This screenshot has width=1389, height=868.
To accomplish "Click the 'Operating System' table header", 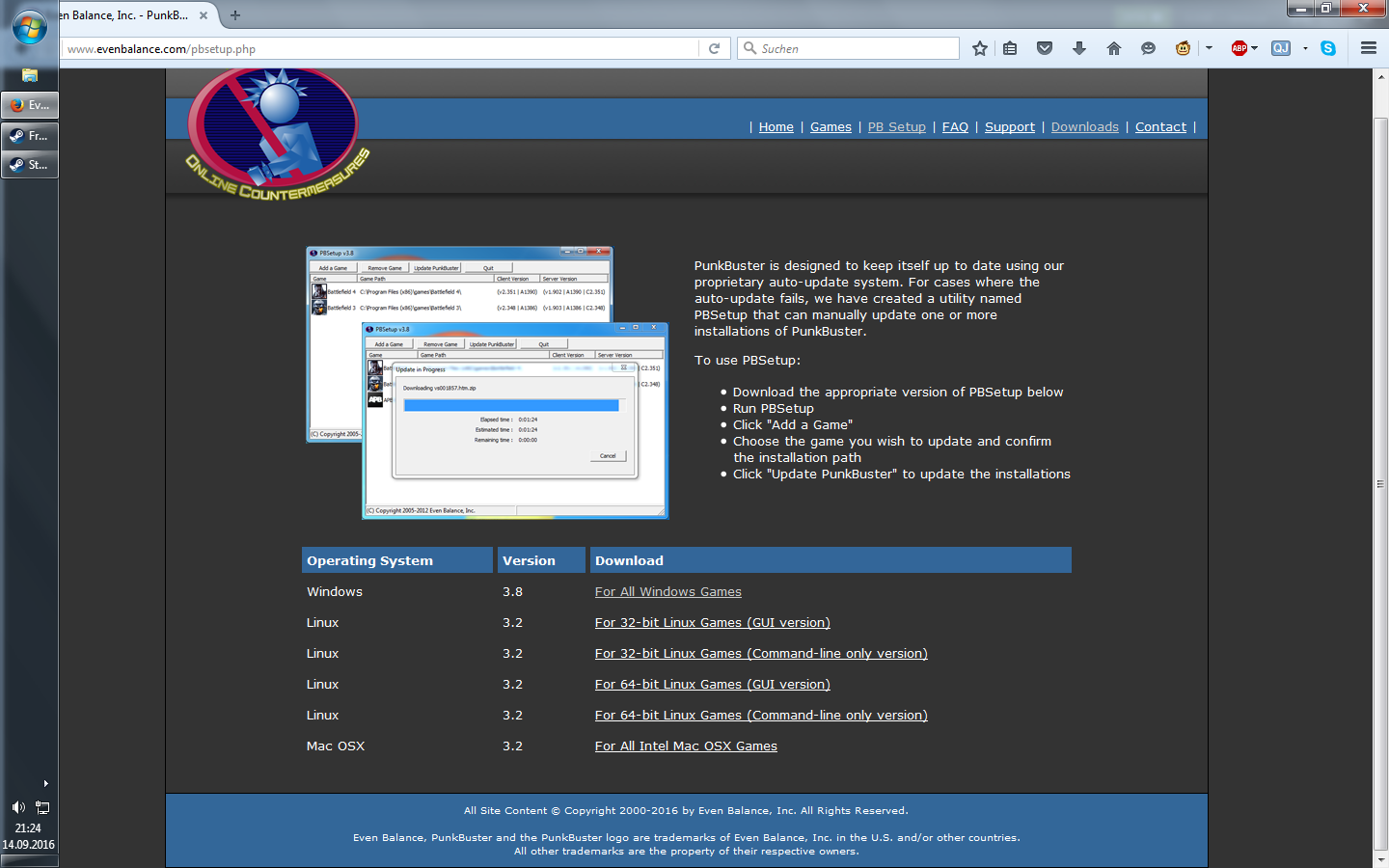I will (x=397, y=560).
